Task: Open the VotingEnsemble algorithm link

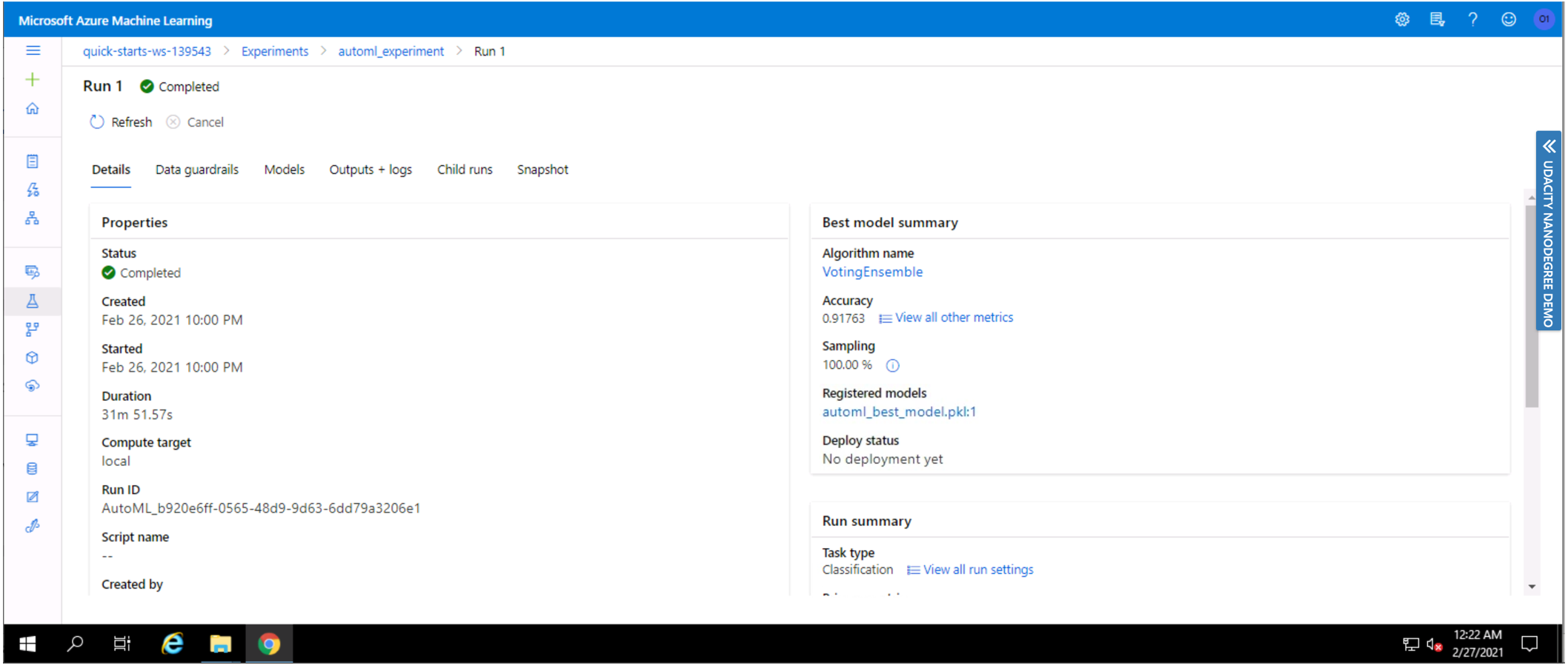Action: tap(872, 272)
